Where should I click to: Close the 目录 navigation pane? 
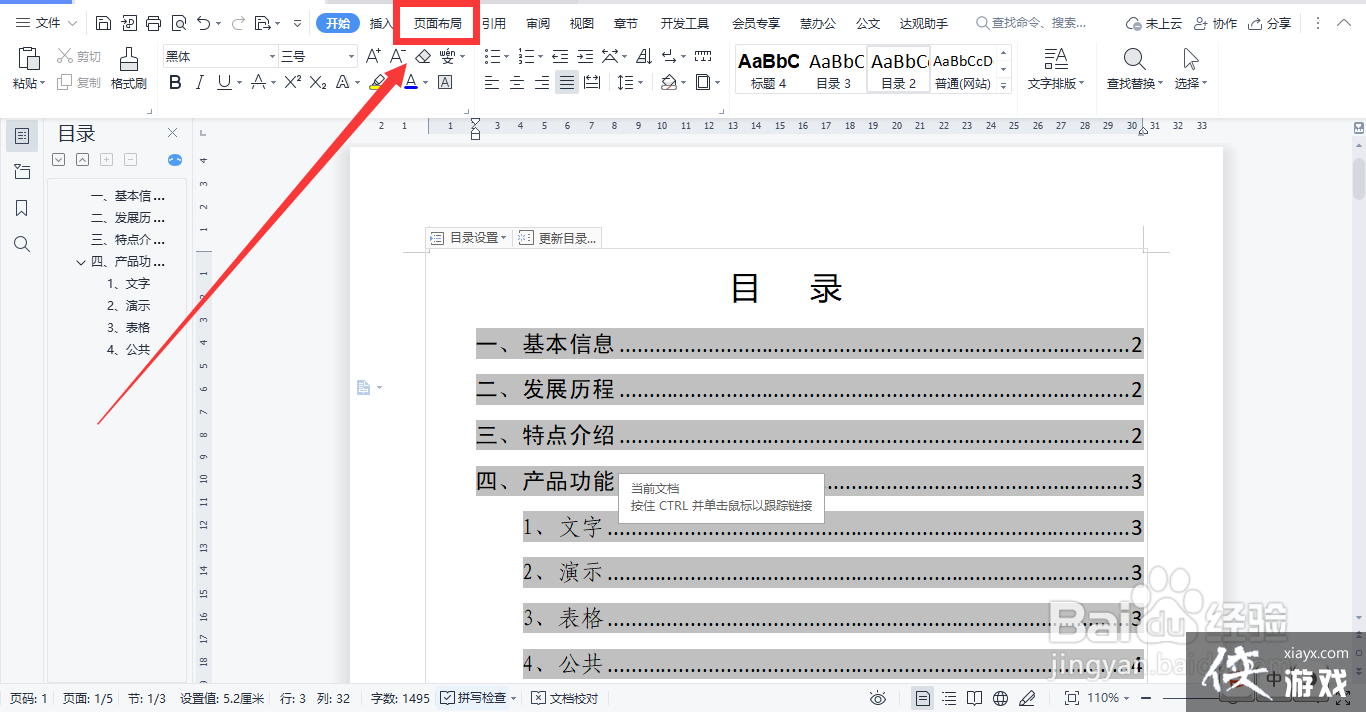pyautogui.click(x=172, y=133)
